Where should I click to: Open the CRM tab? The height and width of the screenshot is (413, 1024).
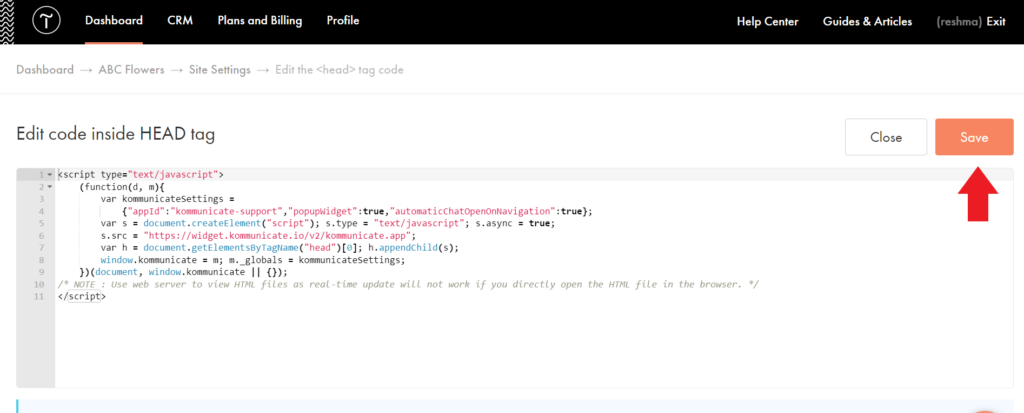(x=180, y=21)
